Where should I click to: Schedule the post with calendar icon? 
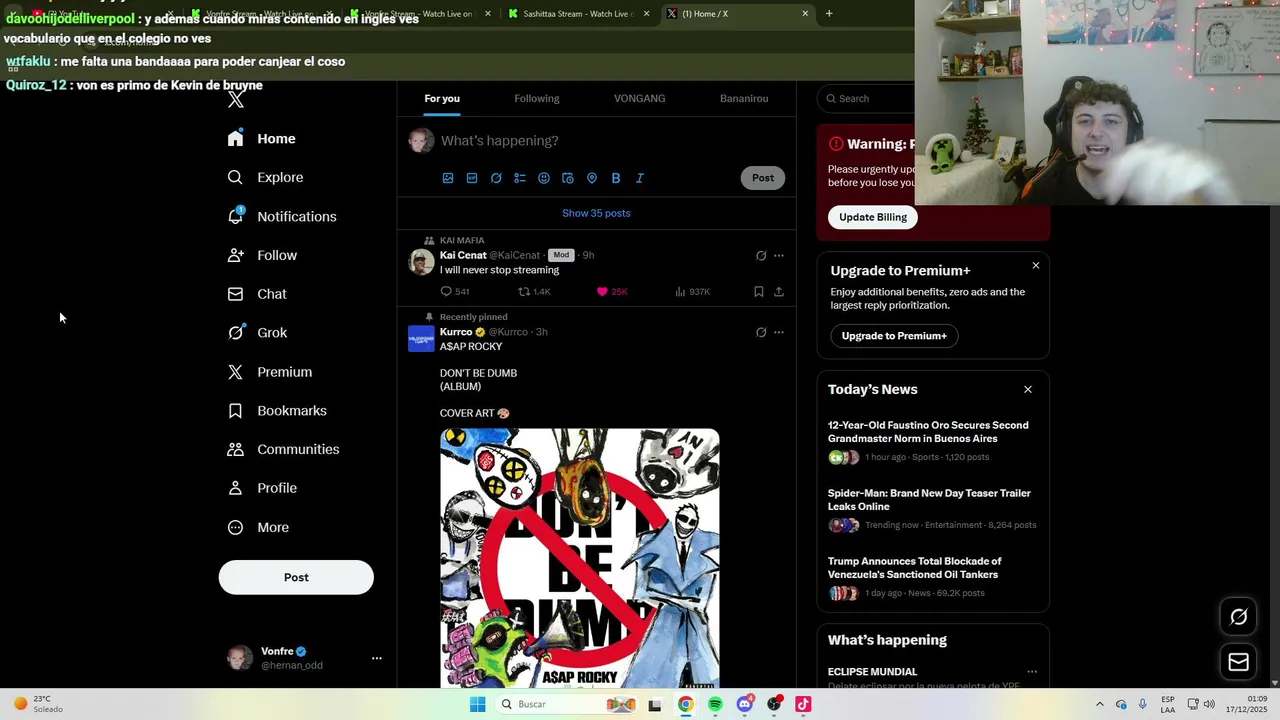(568, 178)
